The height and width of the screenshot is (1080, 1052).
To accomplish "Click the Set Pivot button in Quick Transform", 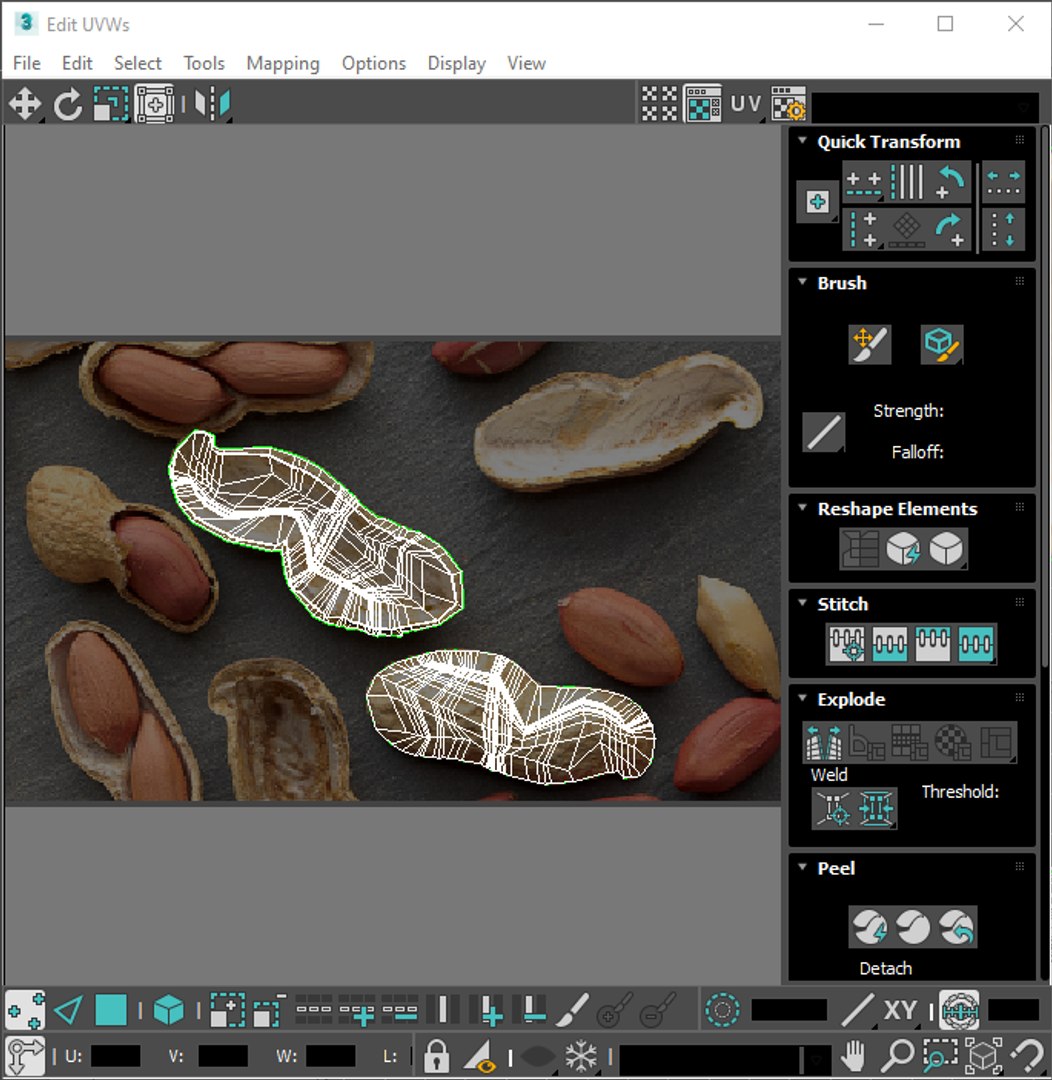I will coord(817,202).
